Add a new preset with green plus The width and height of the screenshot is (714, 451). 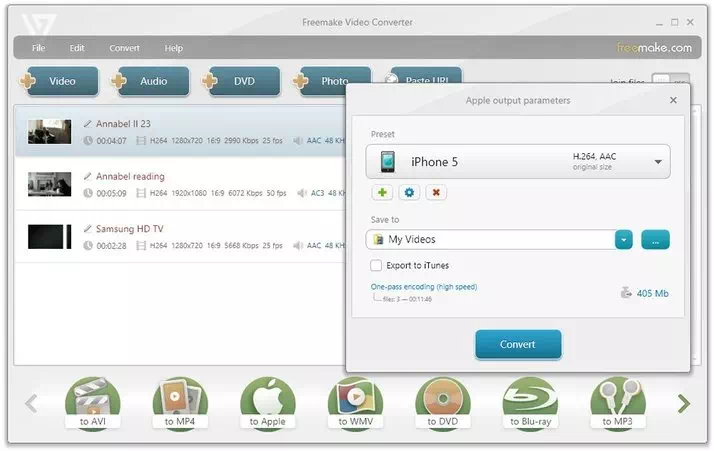click(382, 192)
